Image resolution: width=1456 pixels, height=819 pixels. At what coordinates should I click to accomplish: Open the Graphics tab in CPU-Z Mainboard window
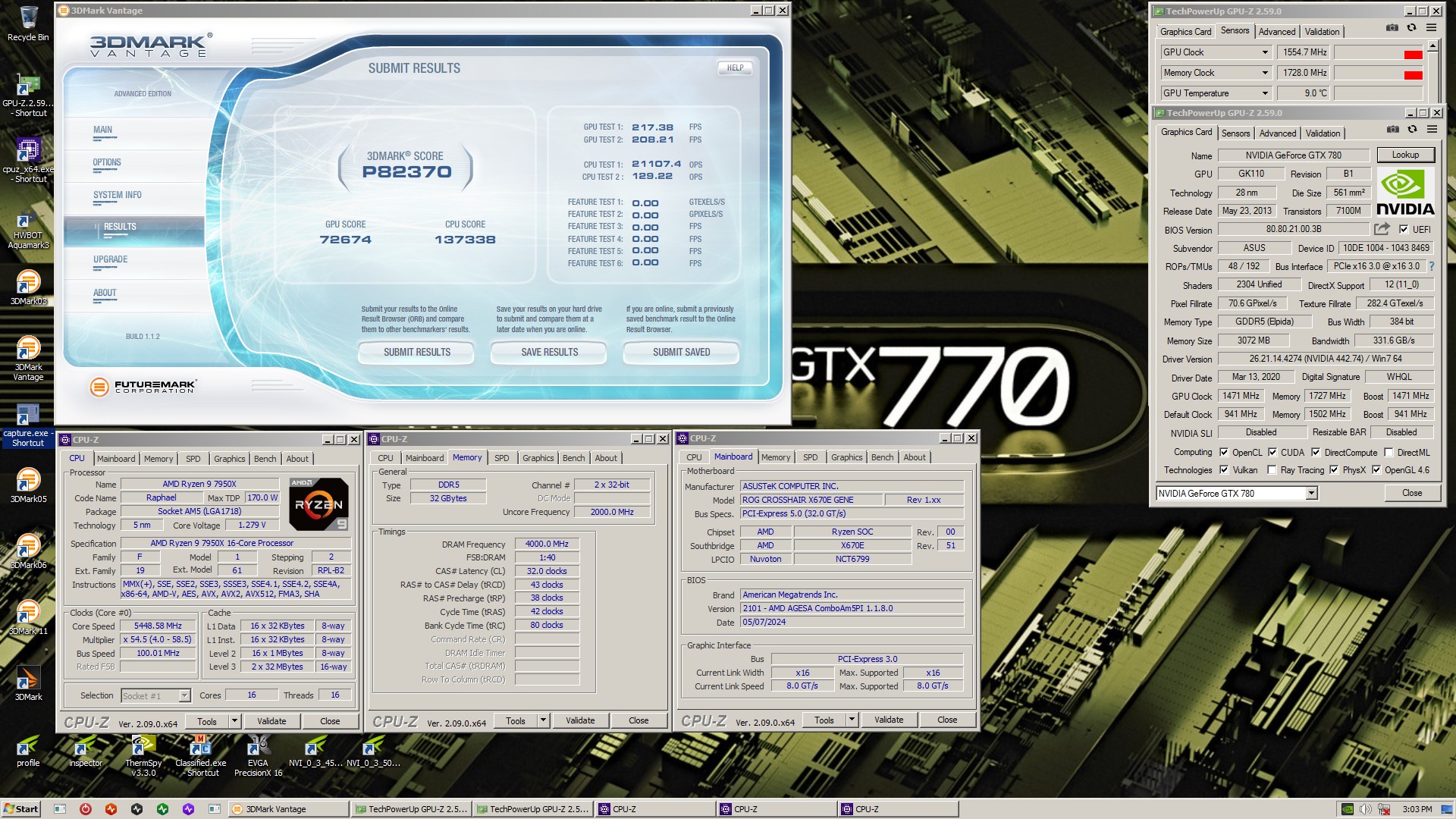point(846,457)
